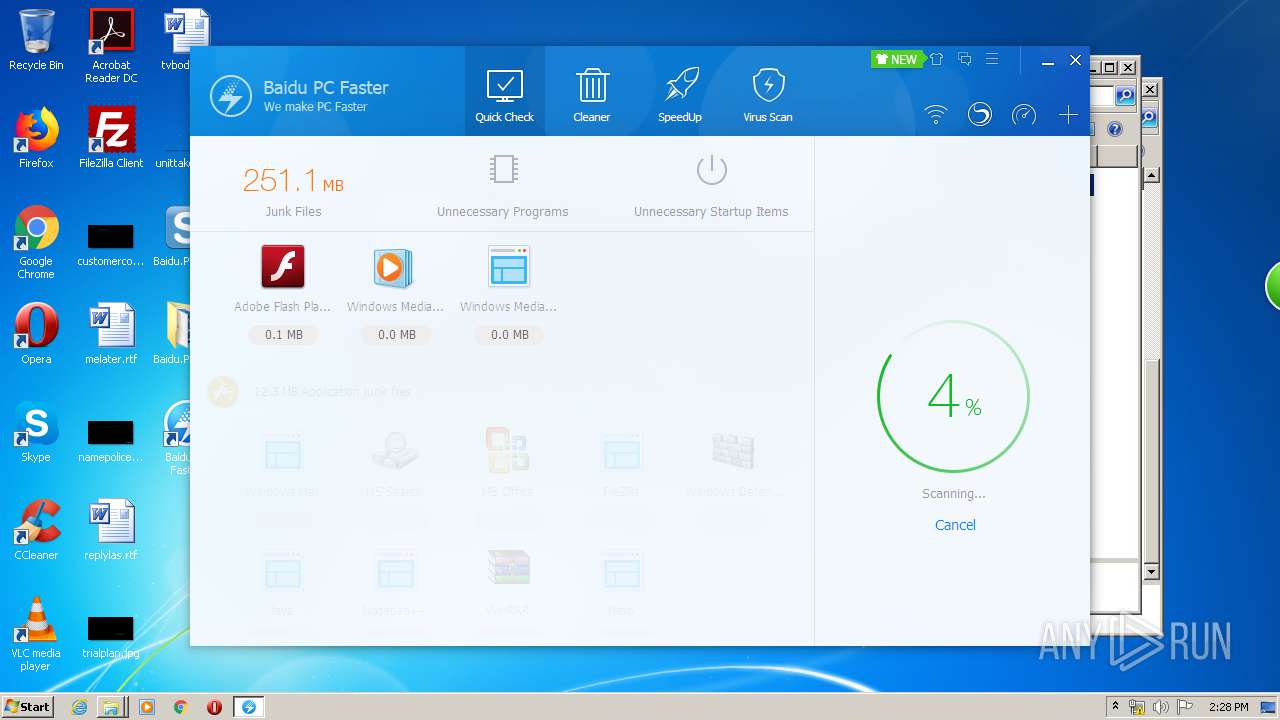1280x720 pixels.
Task: Open the customerco... file on desktop
Action: 111,245
